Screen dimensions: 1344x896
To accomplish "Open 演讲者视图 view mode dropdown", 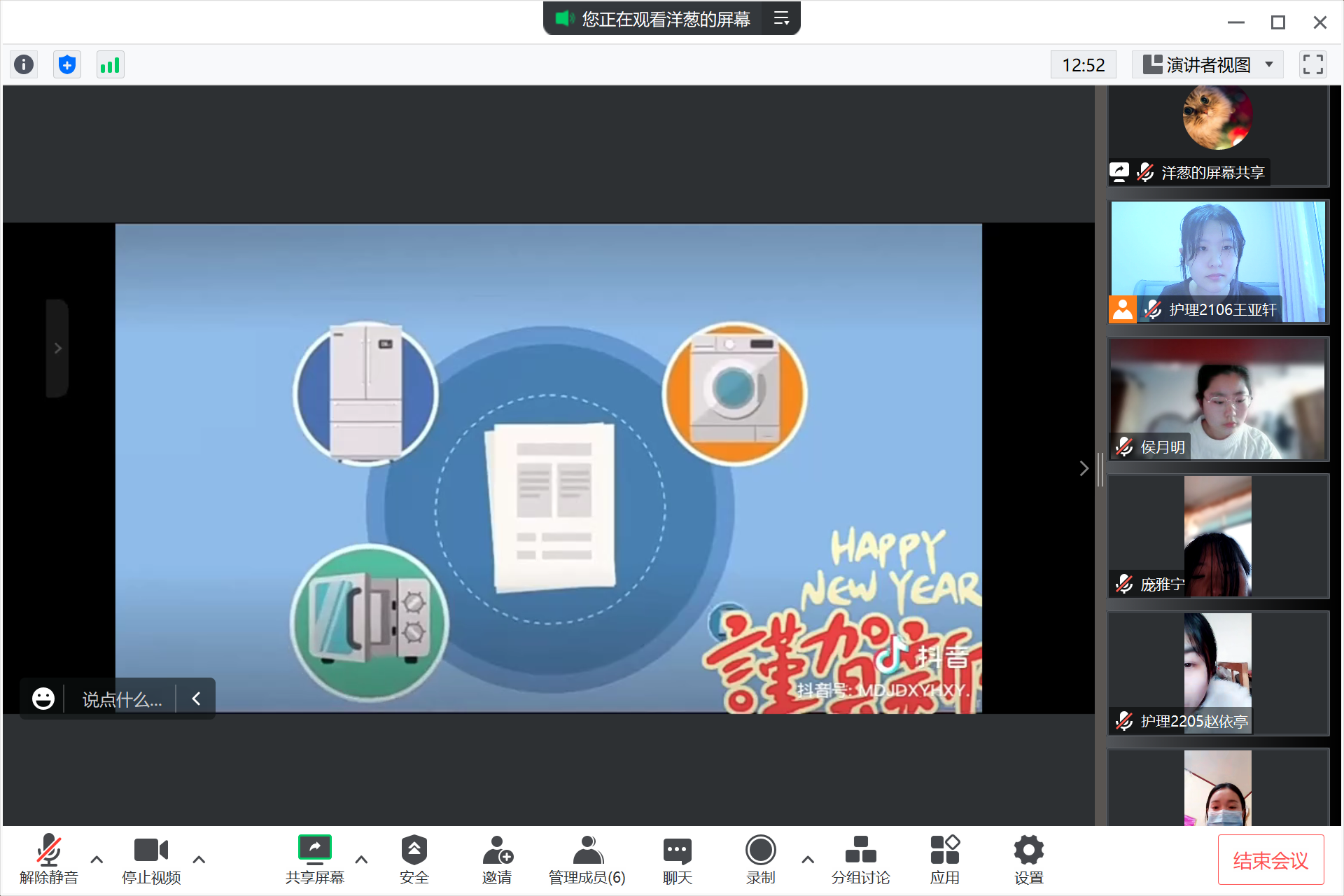I will click(x=1208, y=64).
